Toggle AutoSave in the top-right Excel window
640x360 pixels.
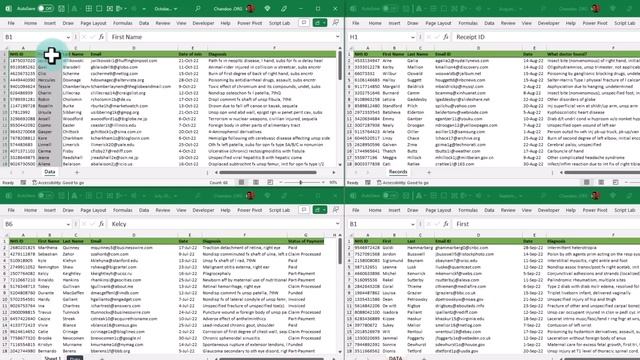coord(390,9)
